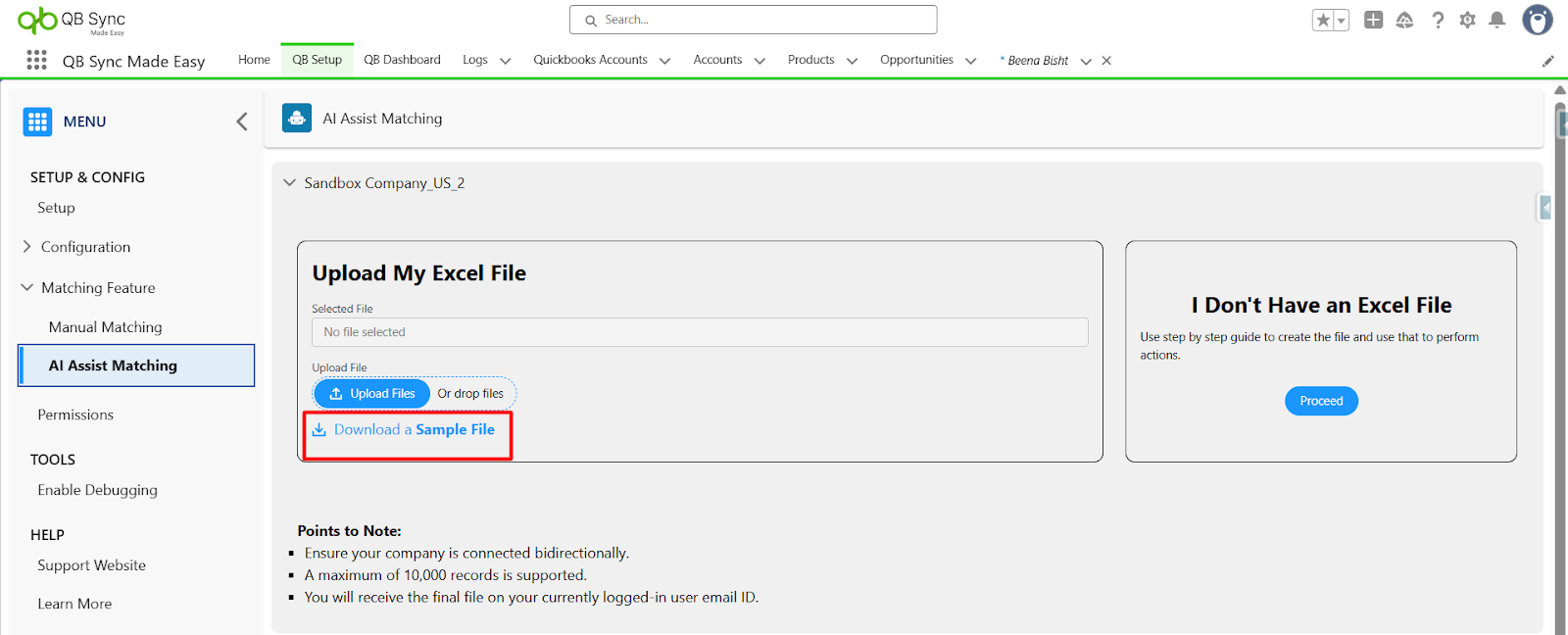The image size is (1568, 635).
Task: Open Setup in the sidebar
Action: (x=56, y=208)
